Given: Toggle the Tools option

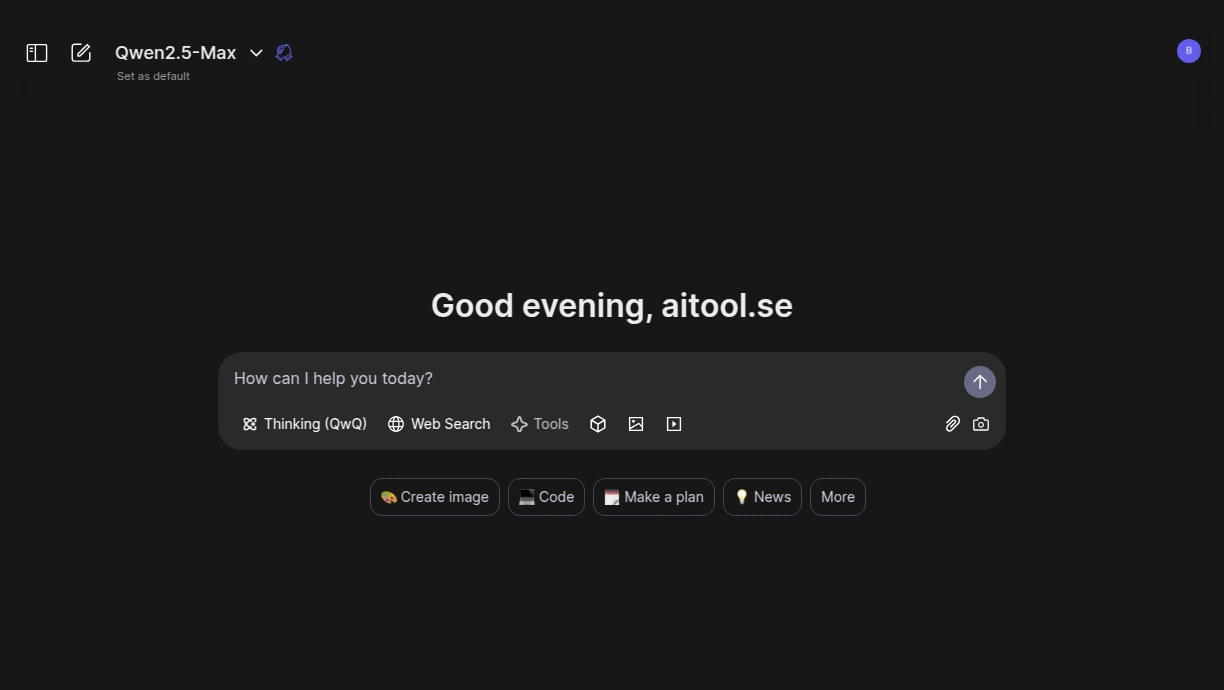Looking at the screenshot, I should coord(540,424).
